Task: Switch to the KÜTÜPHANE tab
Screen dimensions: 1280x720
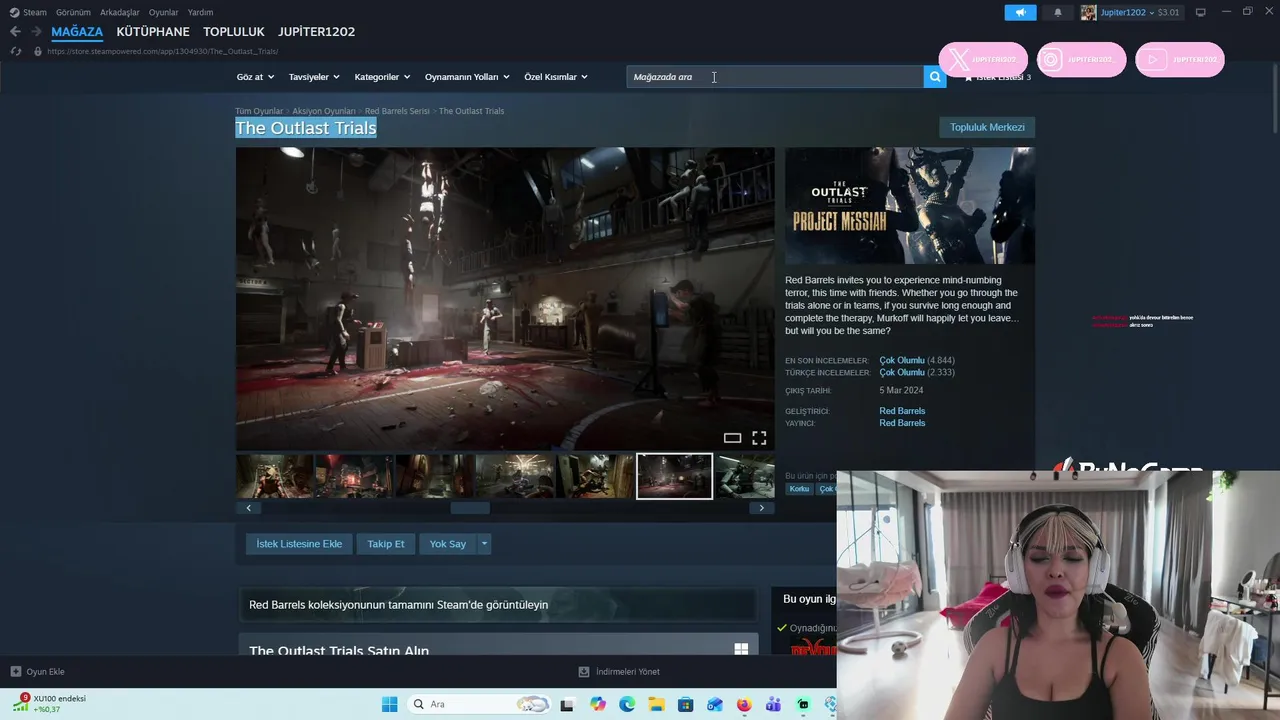Action: coord(153,32)
